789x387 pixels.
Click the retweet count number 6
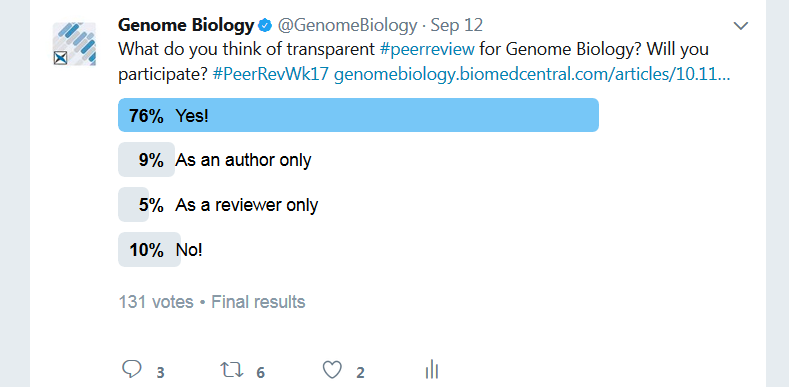point(260,373)
